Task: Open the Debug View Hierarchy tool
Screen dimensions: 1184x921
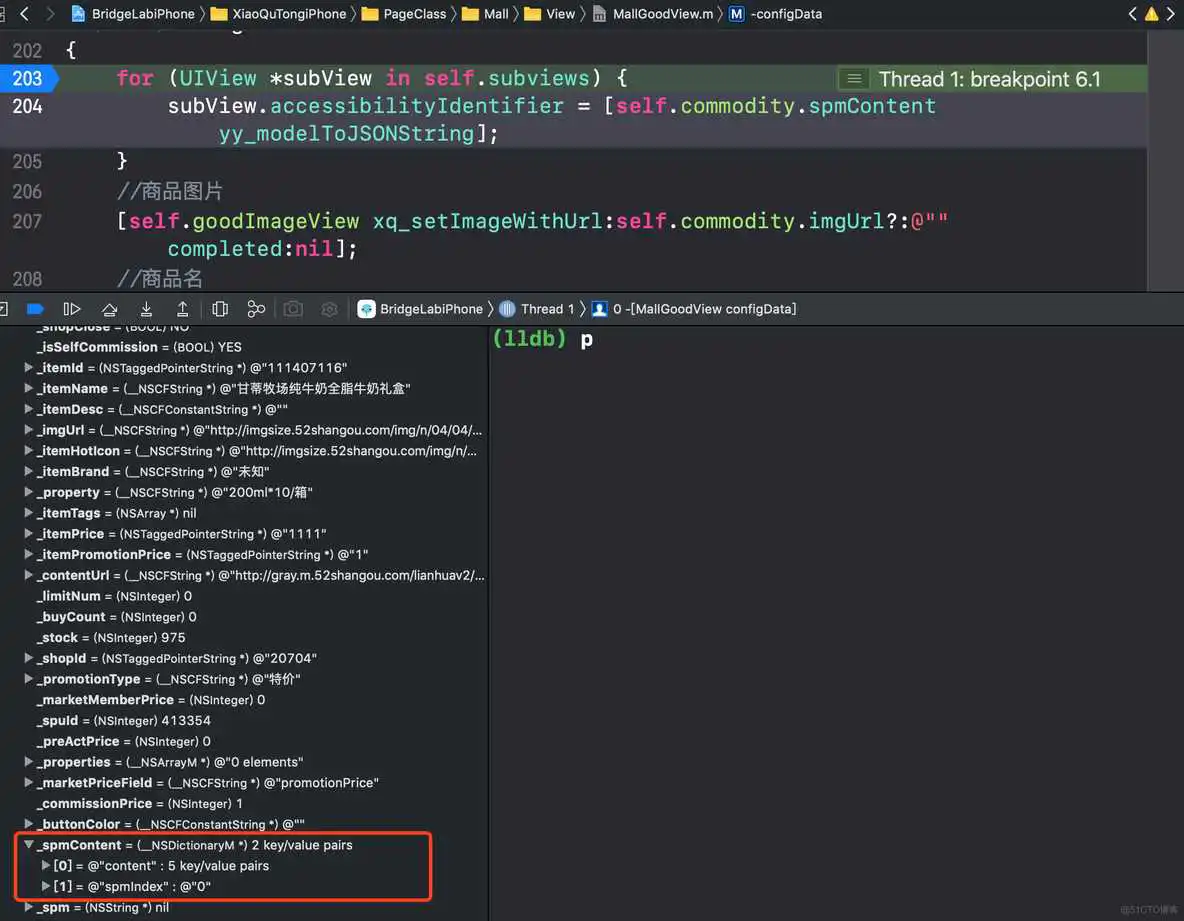Action: coord(220,309)
